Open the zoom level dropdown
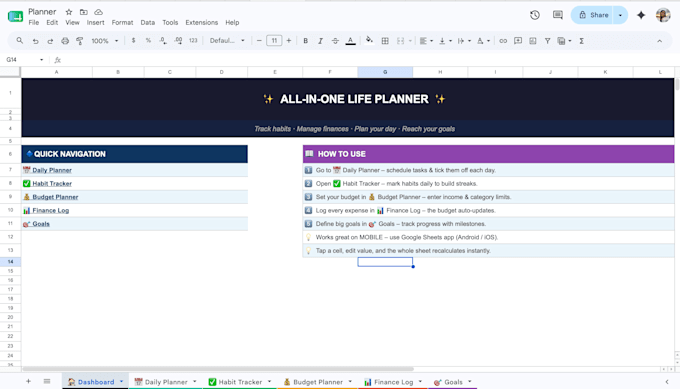This screenshot has height=389, width=680. pos(105,41)
